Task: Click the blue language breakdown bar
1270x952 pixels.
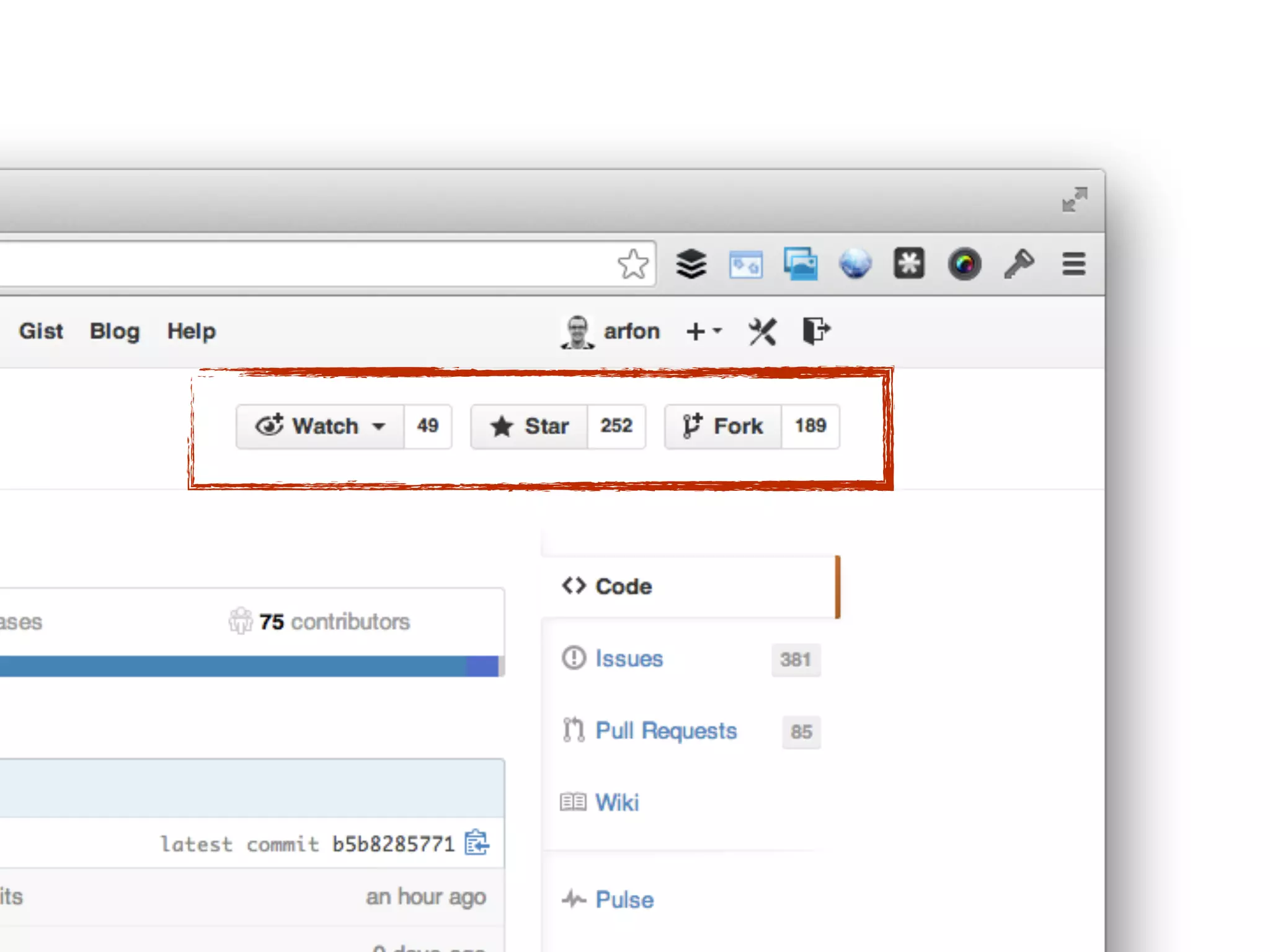Action: click(248, 666)
